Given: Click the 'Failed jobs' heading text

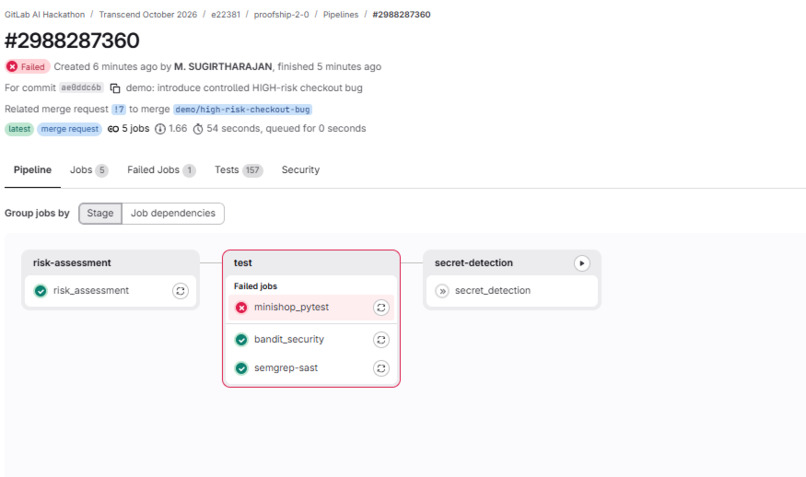Looking at the screenshot, I should (255, 286).
